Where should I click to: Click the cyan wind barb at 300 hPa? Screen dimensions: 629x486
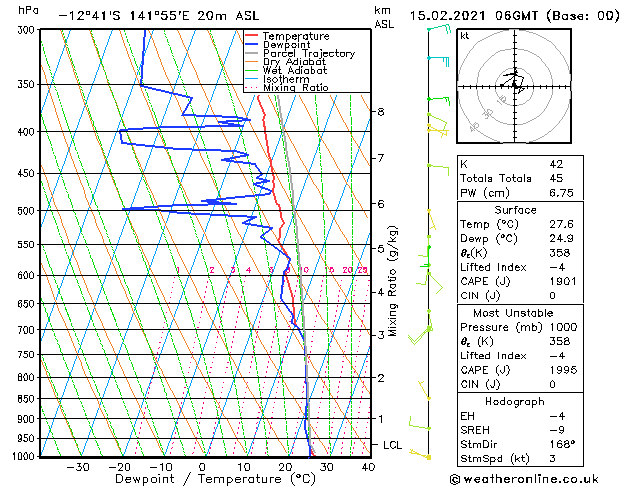click(439, 28)
